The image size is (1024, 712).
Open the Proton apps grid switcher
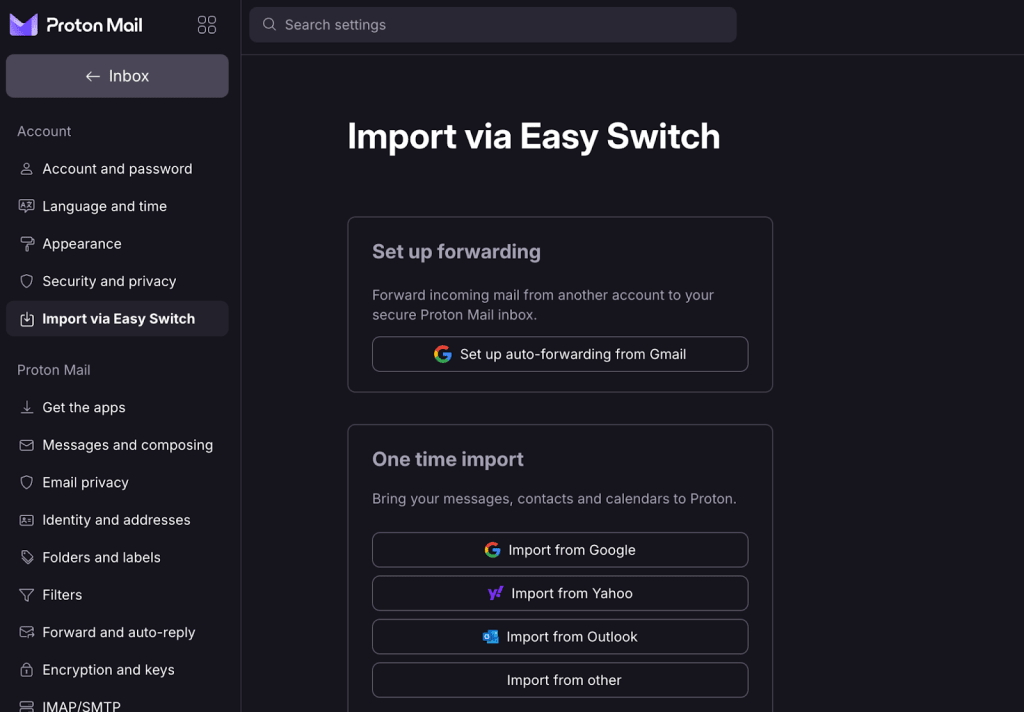pyautogui.click(x=207, y=25)
